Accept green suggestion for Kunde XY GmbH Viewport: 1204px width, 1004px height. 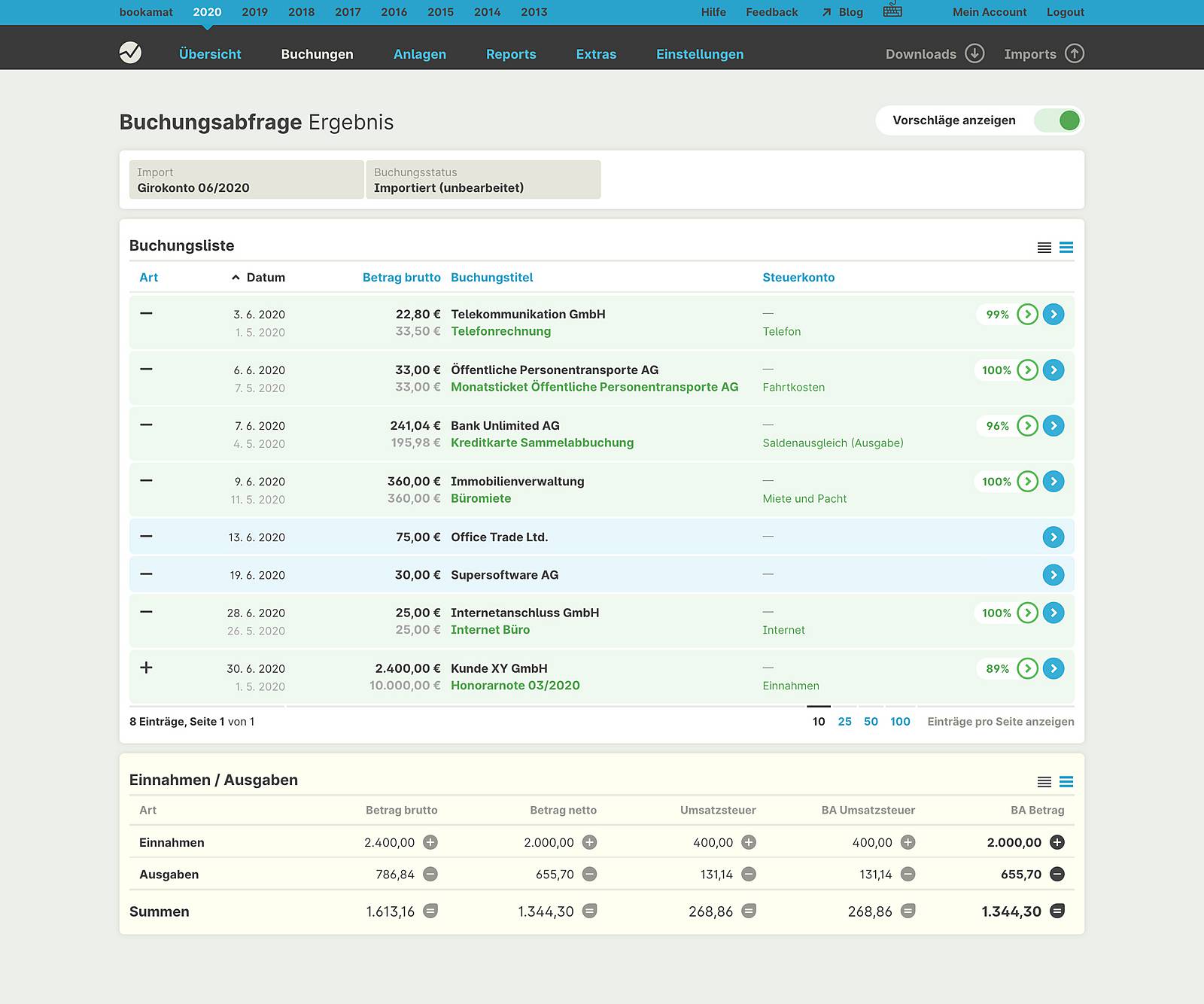tap(1027, 668)
